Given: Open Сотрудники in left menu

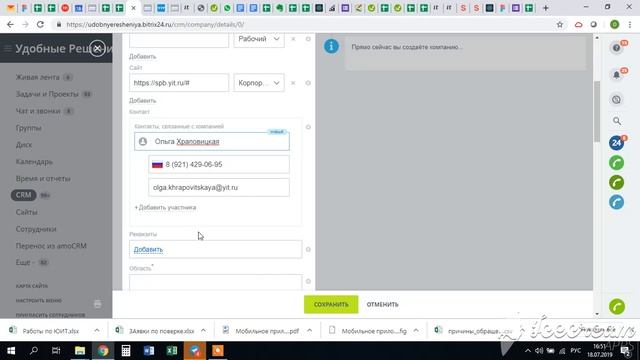Looking at the screenshot, I should coord(36,229).
